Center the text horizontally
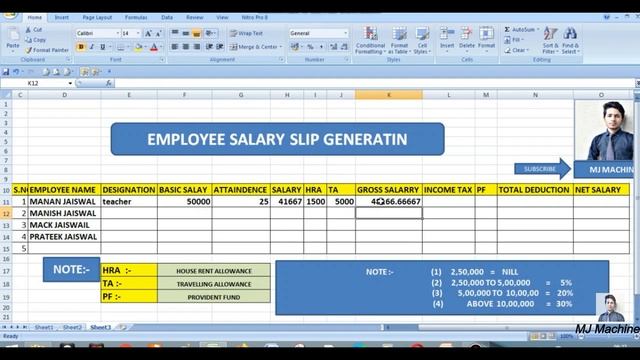This screenshot has height=360, width=640. click(x=186, y=47)
